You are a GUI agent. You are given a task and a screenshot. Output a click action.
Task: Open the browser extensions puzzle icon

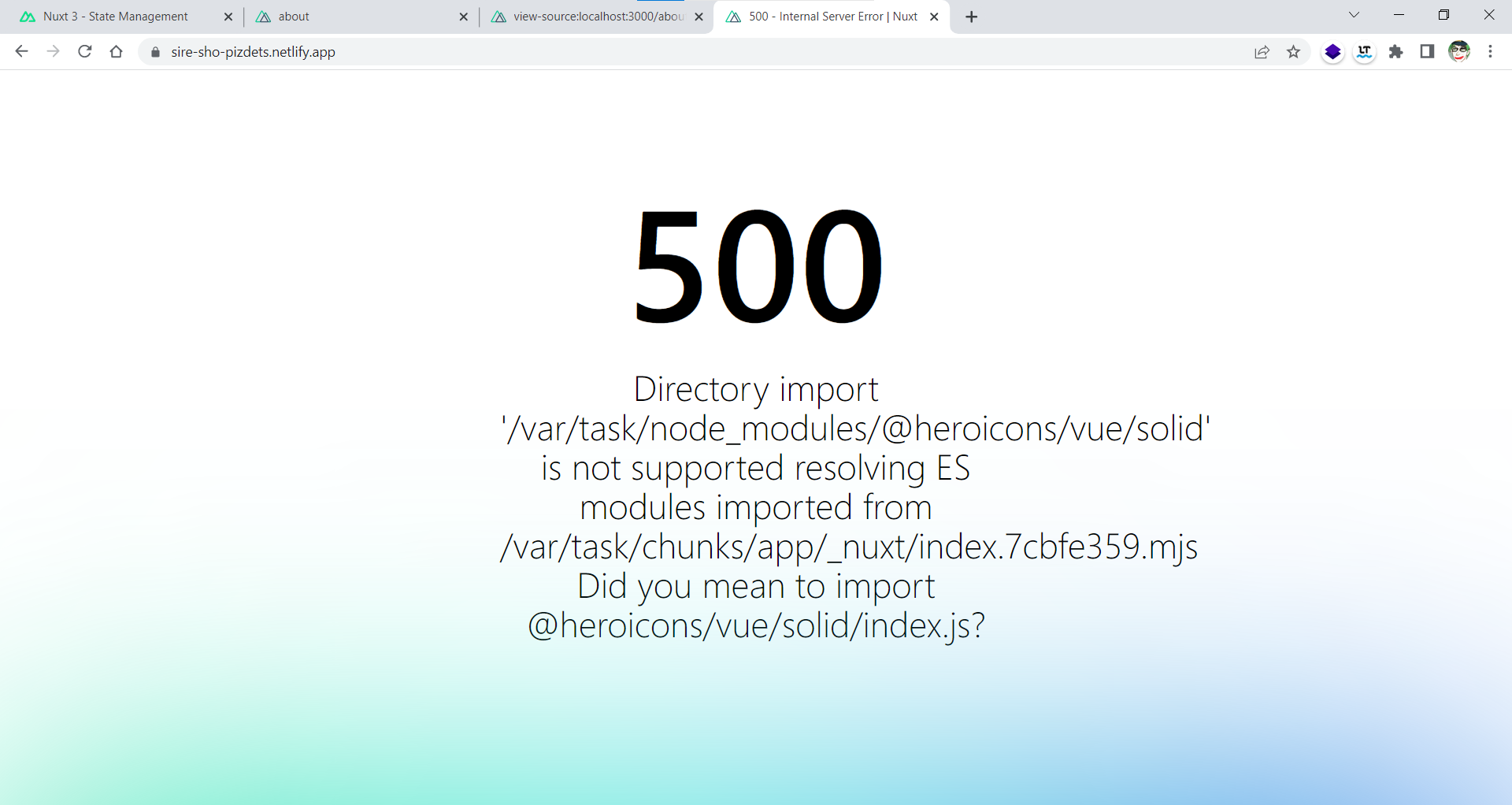point(1396,51)
